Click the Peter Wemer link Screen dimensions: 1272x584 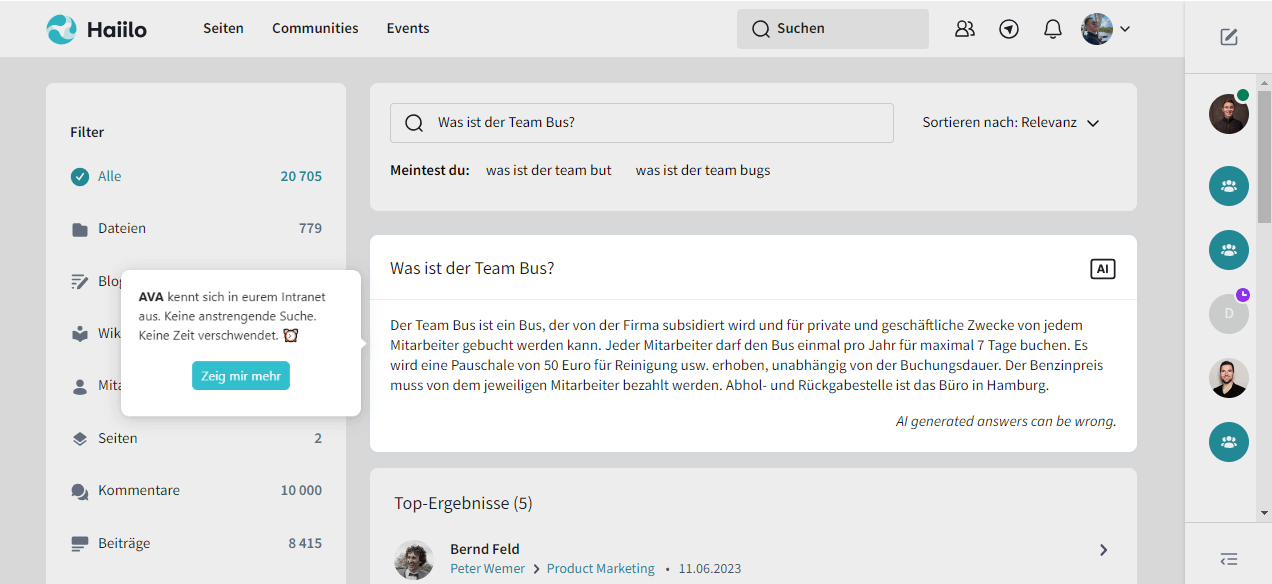click(488, 569)
